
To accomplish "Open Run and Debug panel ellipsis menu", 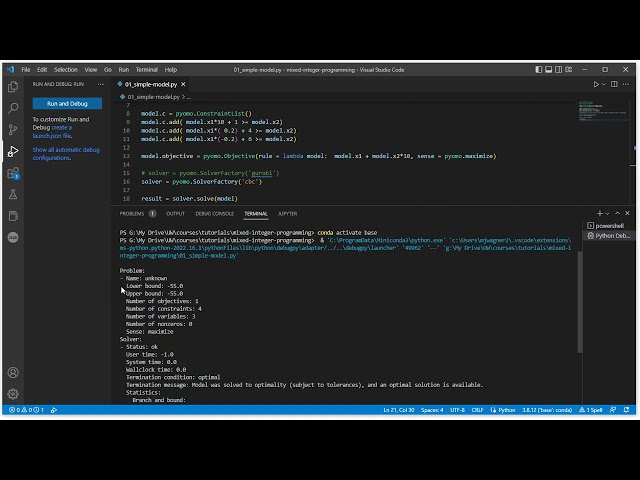I will 101,84.
